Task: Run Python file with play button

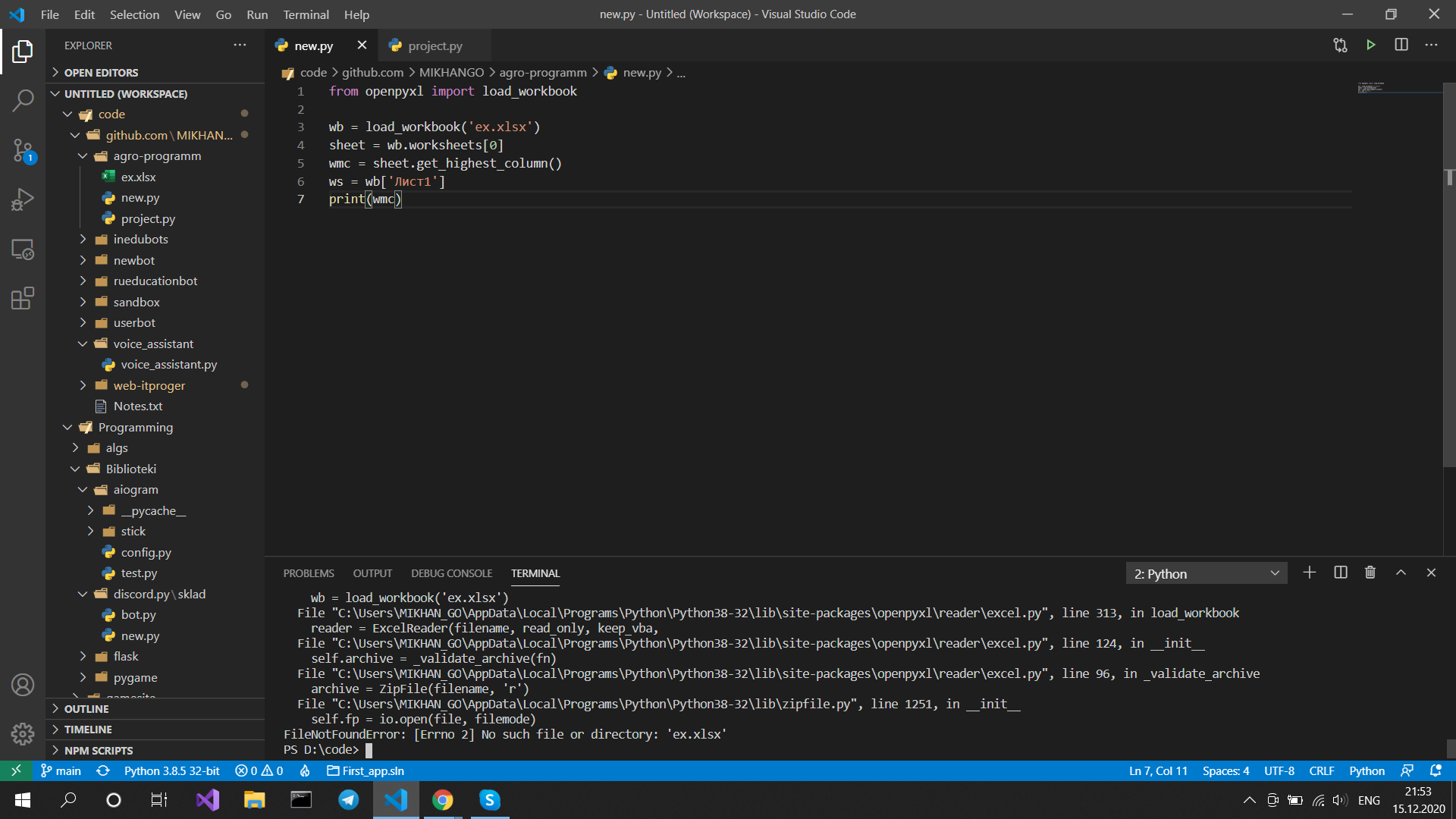Action: (1371, 45)
